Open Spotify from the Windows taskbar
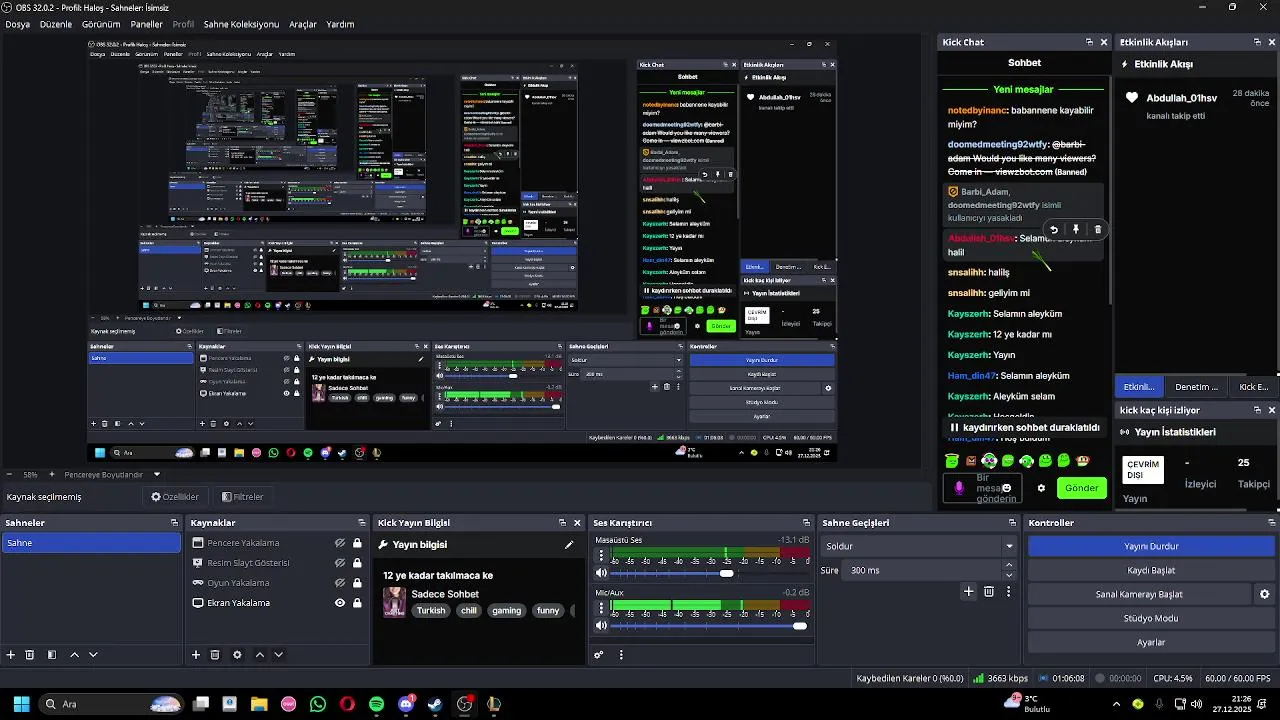This screenshot has height=720, width=1280. 376,704
